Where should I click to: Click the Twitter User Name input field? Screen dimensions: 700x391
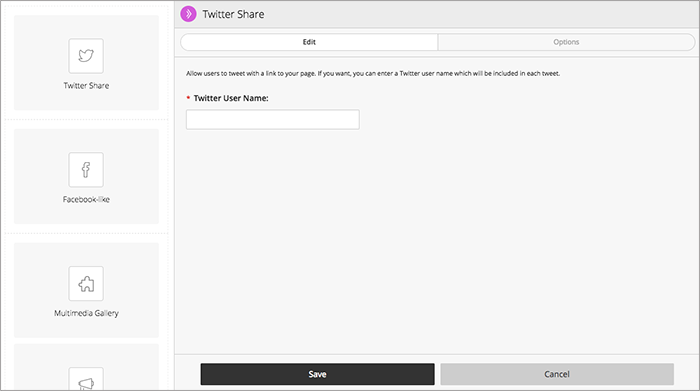(x=273, y=120)
